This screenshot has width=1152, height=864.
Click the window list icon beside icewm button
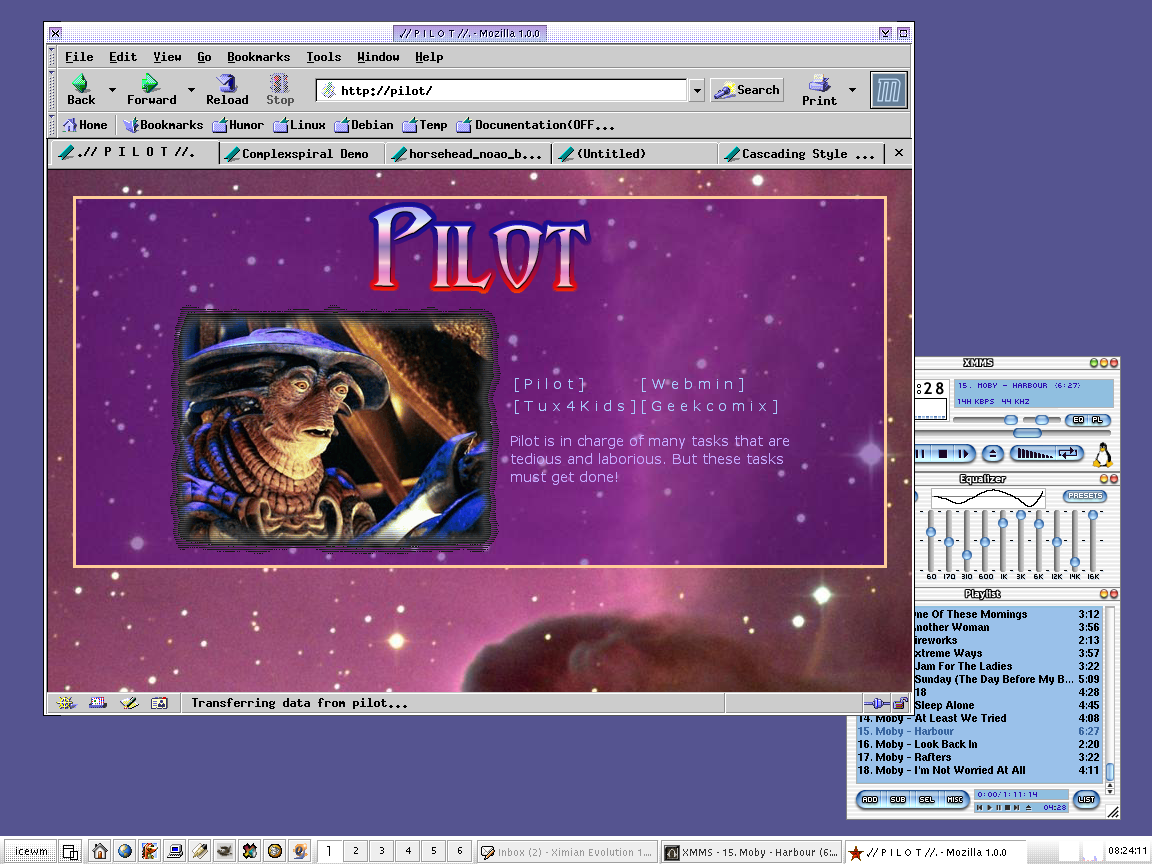coord(70,852)
